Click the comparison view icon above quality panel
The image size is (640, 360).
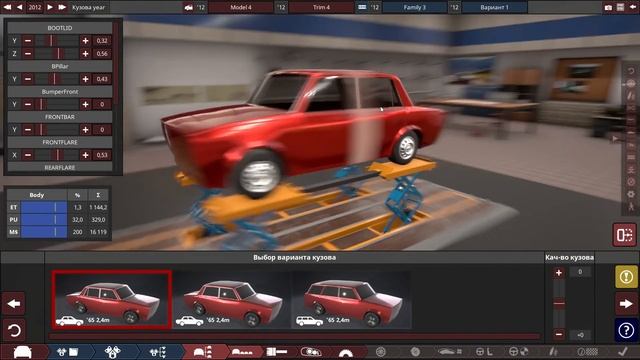(624, 235)
